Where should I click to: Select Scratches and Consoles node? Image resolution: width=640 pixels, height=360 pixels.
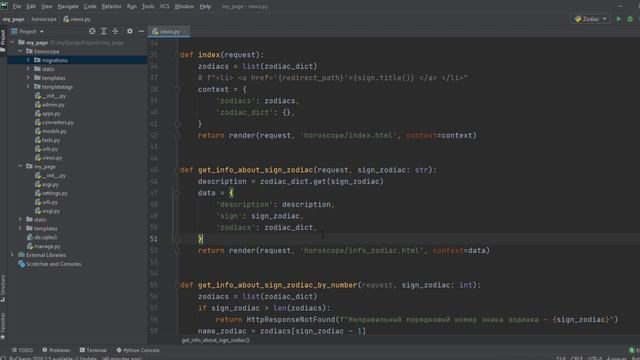coord(53,264)
